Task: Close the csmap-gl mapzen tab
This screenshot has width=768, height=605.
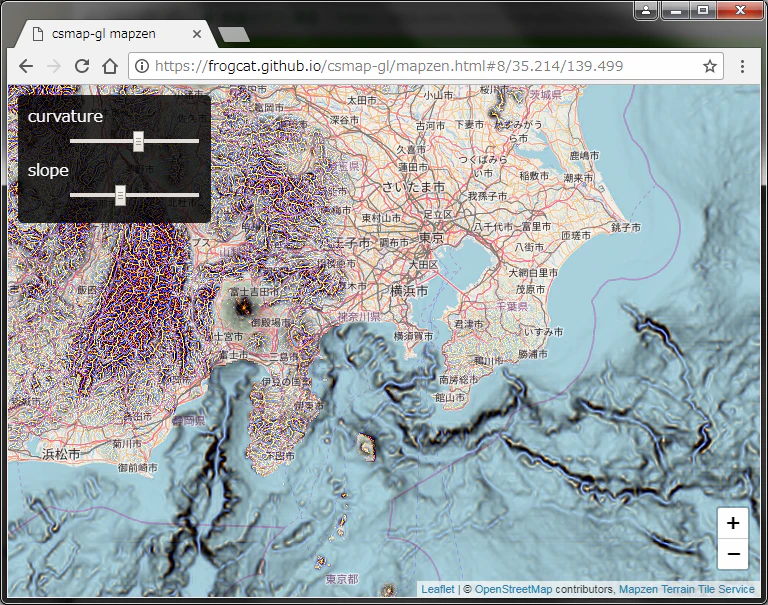Action: tap(197, 34)
